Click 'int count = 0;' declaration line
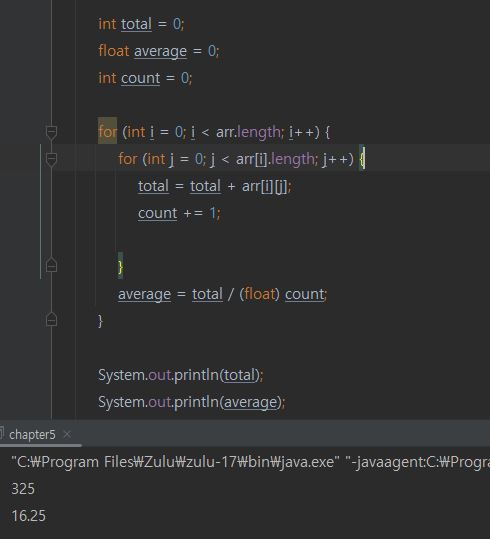The image size is (490, 539). pos(145,78)
